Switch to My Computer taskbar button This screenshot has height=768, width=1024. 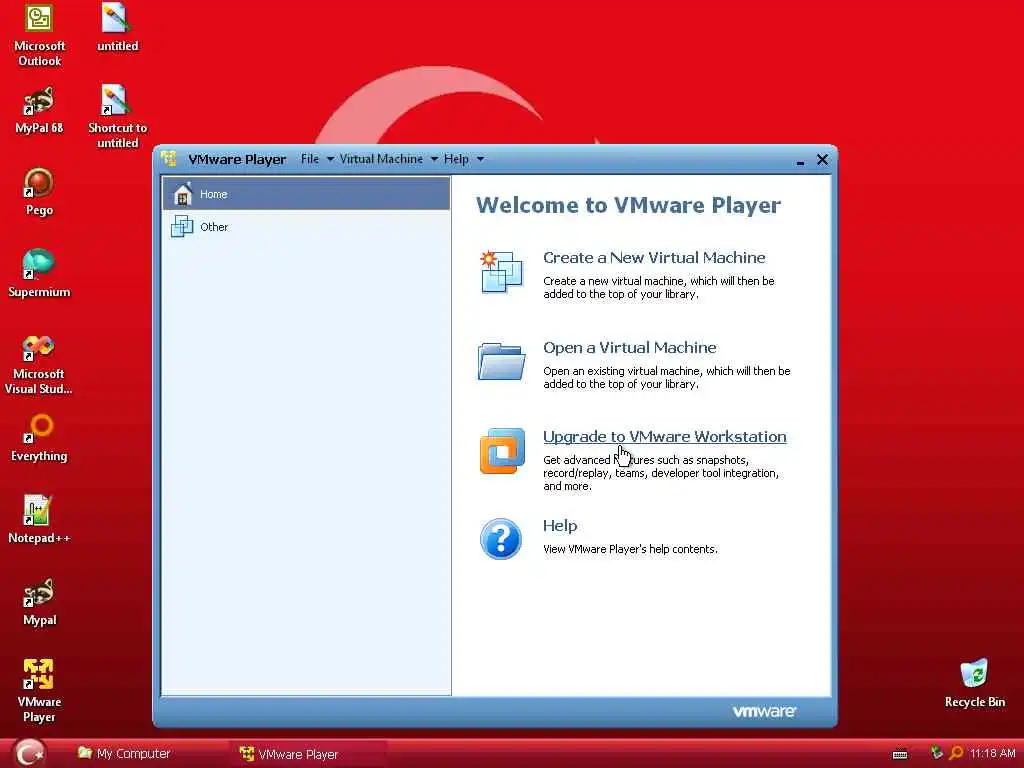(x=124, y=754)
